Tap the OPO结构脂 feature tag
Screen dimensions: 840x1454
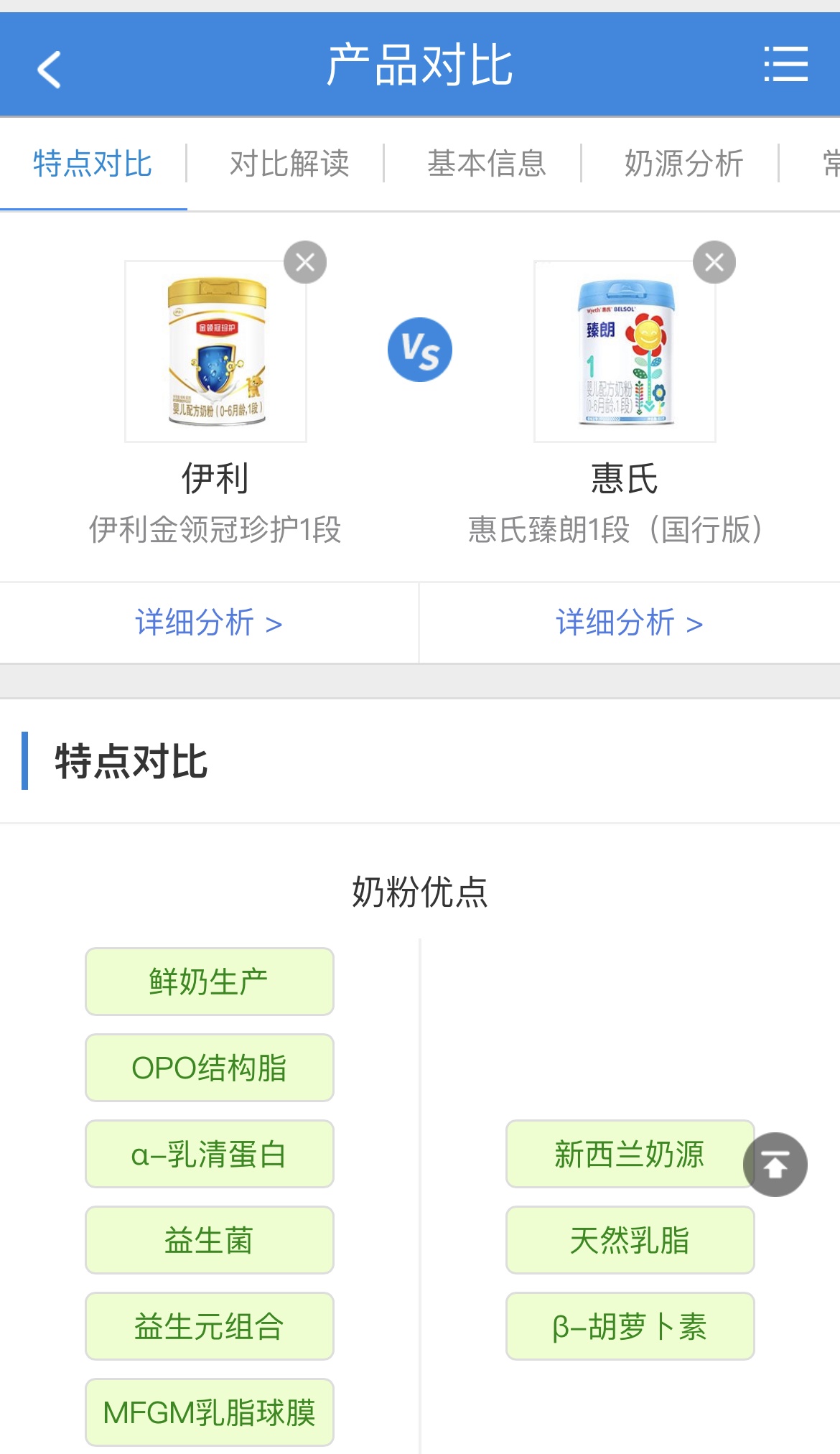point(209,1068)
